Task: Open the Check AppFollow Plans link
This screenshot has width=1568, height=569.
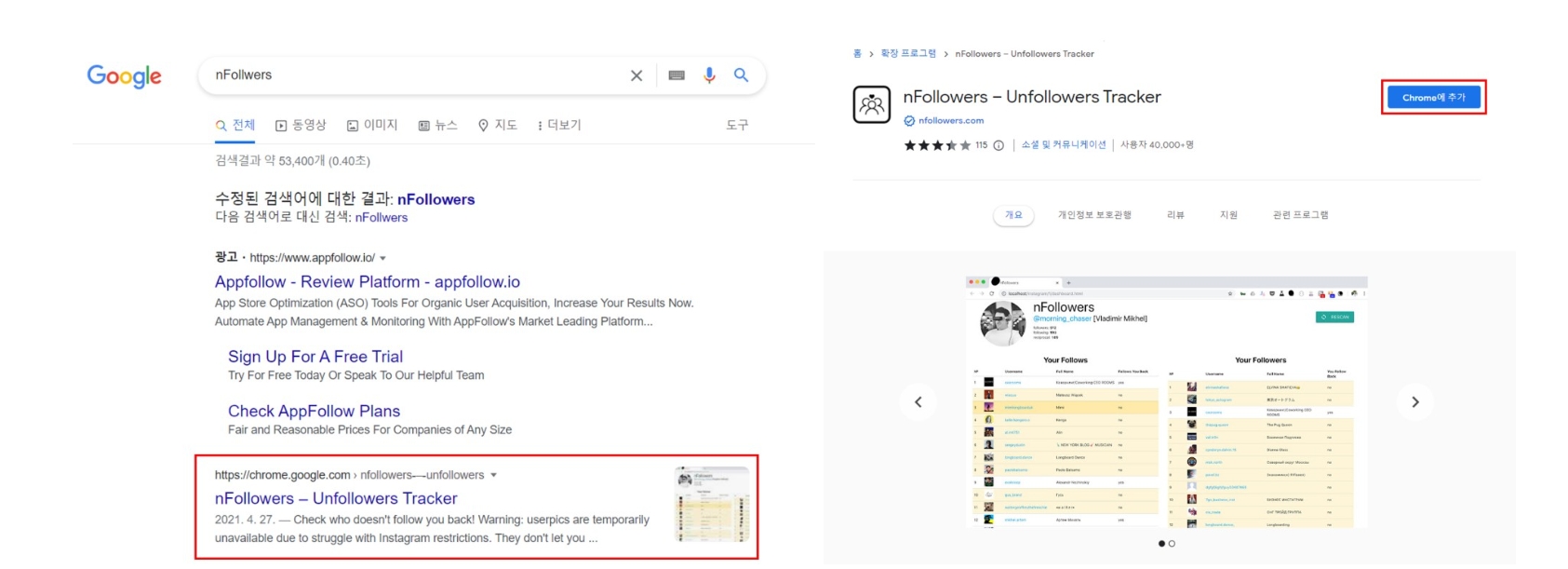Action: point(314,411)
